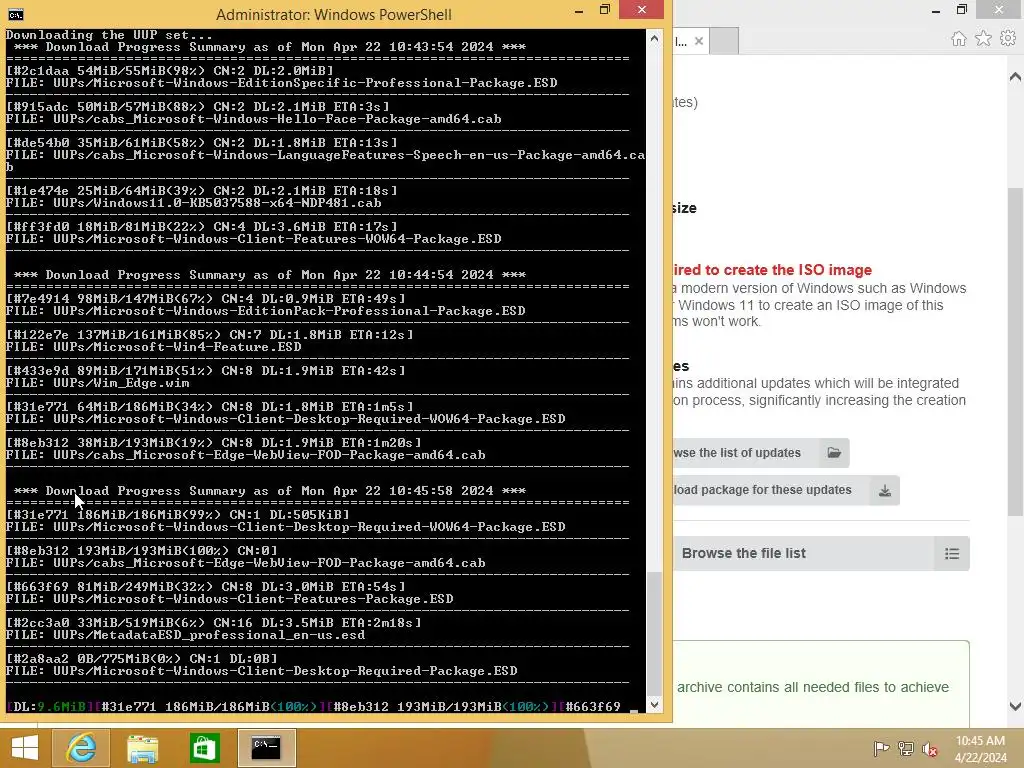Click the Downloading the UUP set line
The height and width of the screenshot is (768, 1024).
pyautogui.click(x=109, y=35)
